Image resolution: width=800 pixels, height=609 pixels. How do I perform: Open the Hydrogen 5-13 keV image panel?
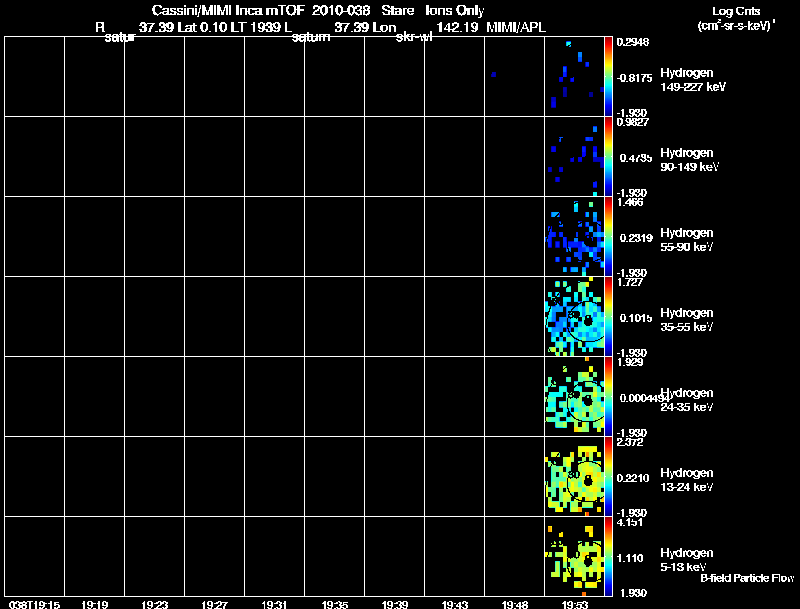(574, 557)
